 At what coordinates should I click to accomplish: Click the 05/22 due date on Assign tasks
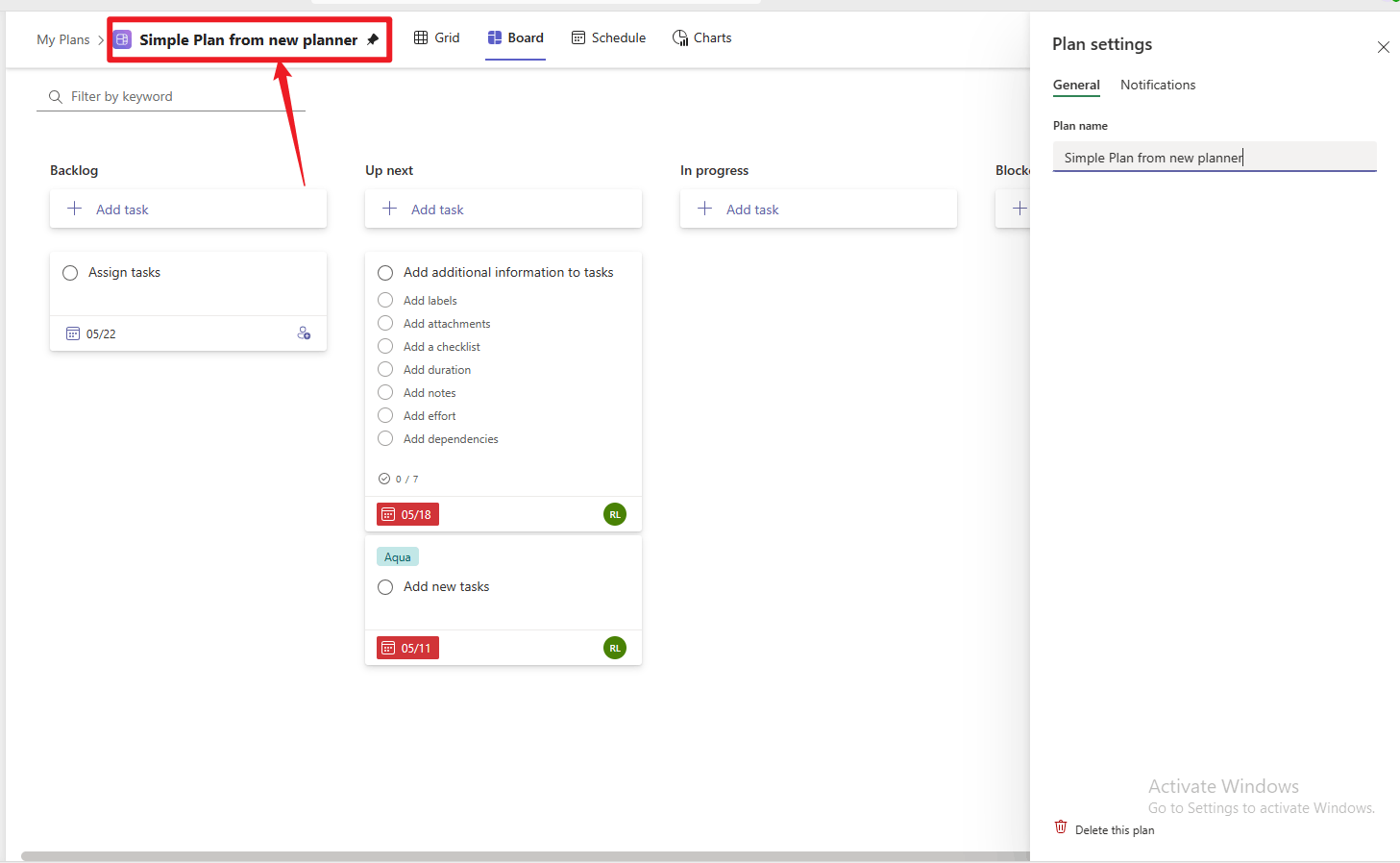[x=101, y=333]
